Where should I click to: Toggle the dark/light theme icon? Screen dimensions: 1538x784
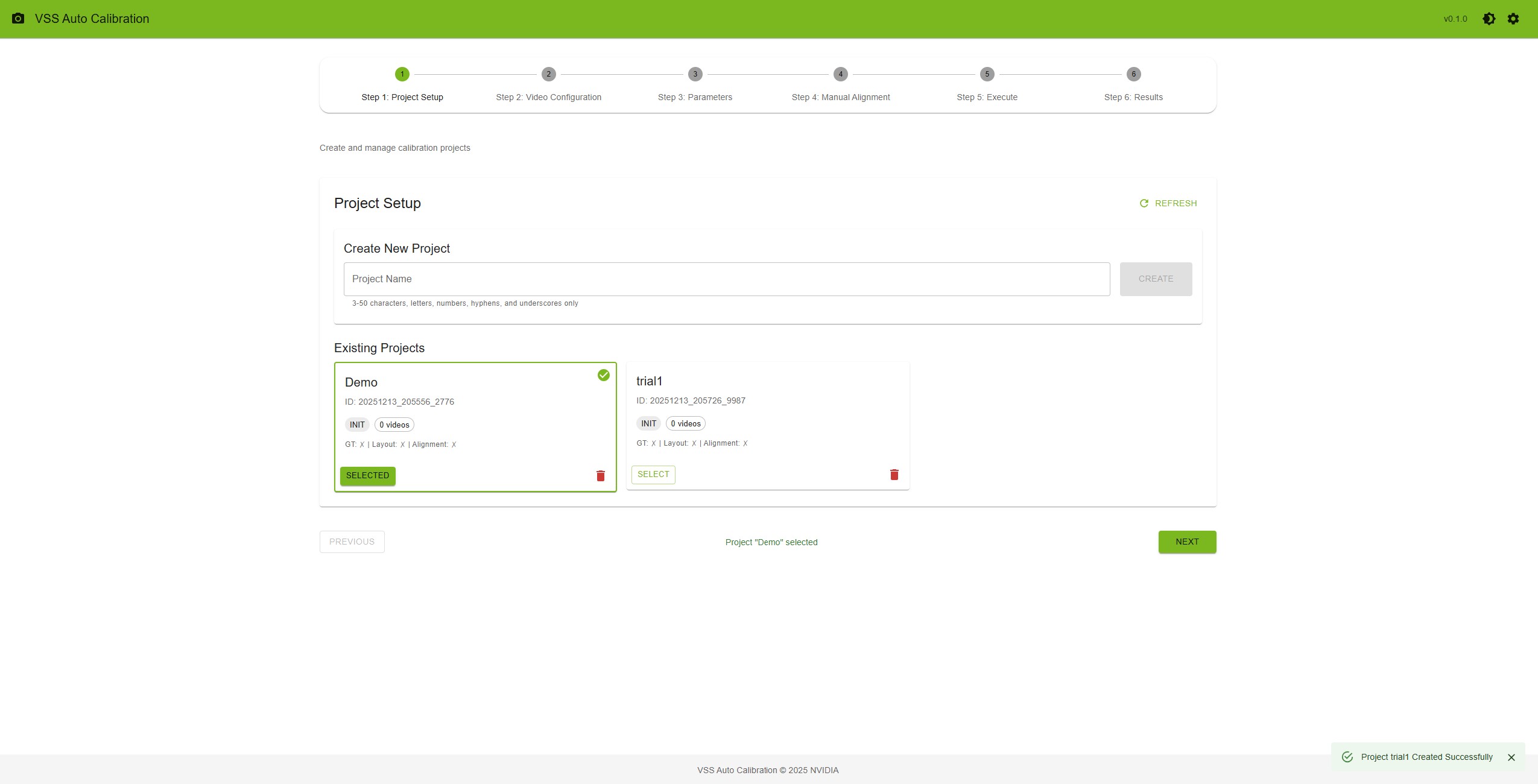click(x=1489, y=19)
